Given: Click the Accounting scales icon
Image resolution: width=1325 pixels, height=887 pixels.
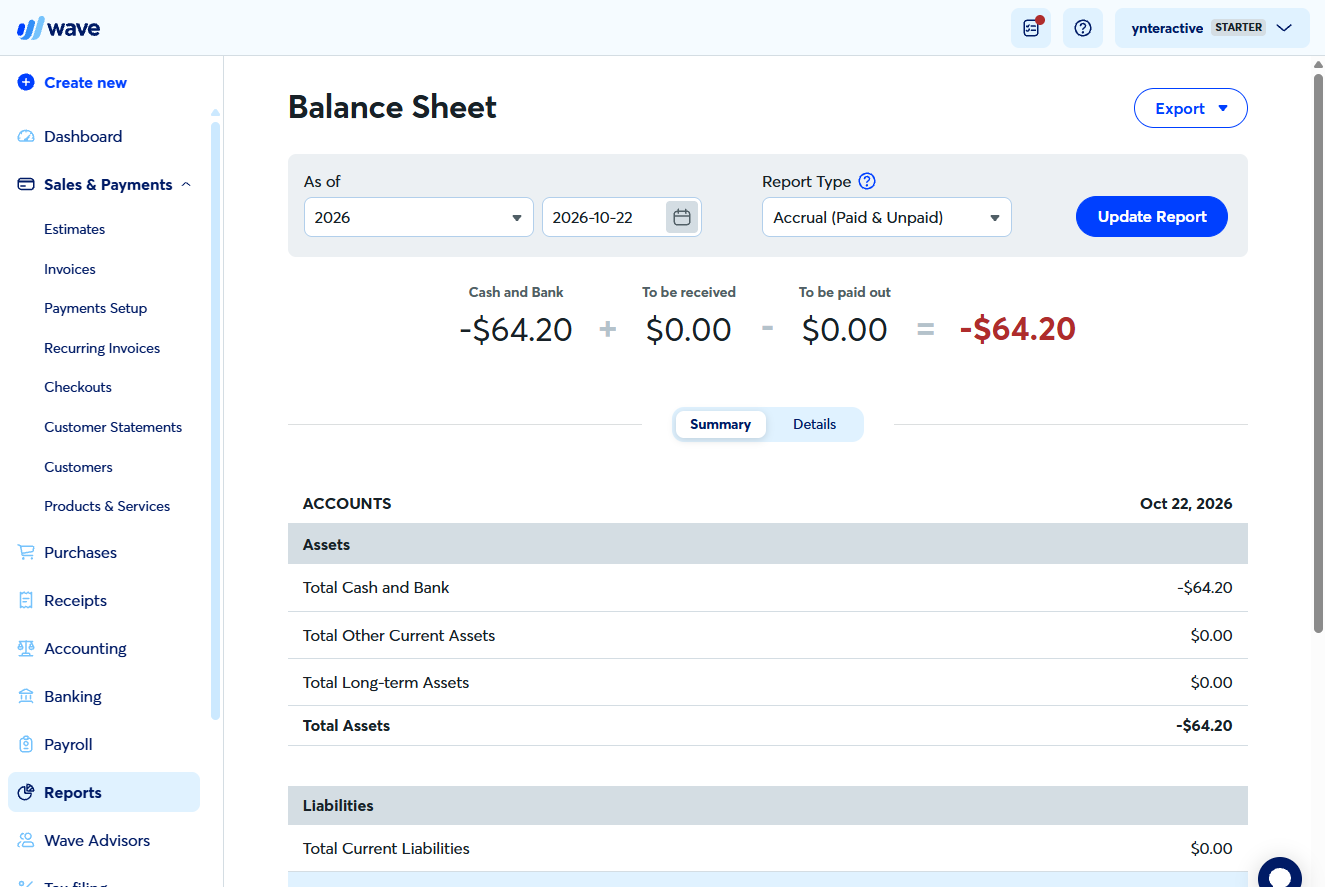Looking at the screenshot, I should [26, 649].
